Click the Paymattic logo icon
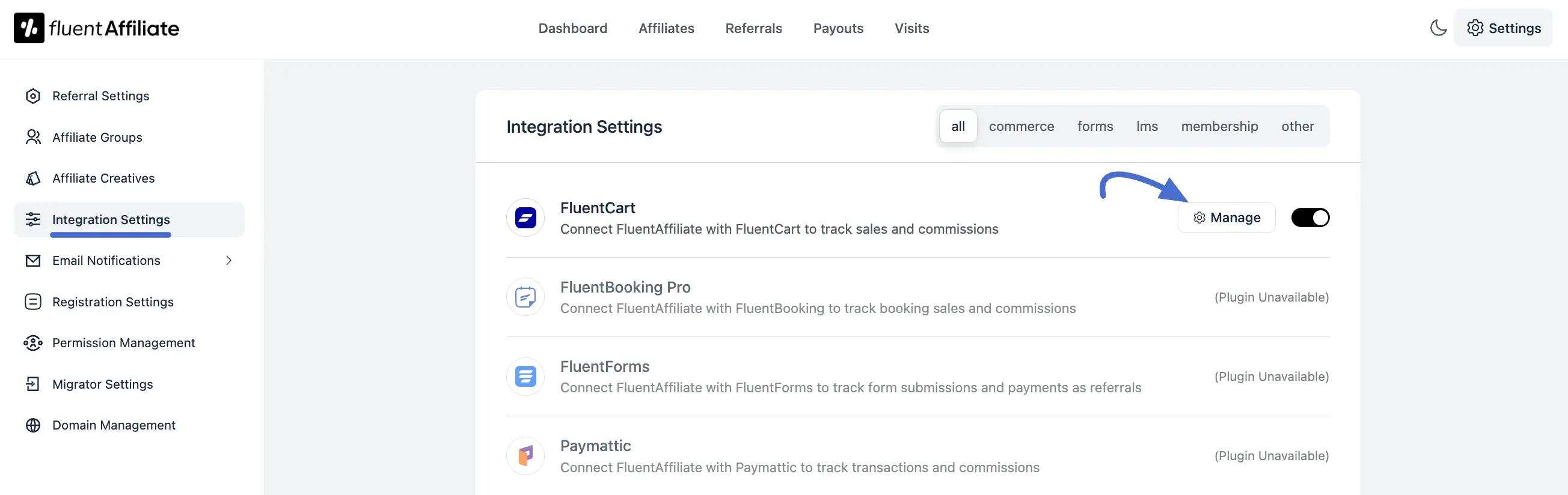 (525, 455)
